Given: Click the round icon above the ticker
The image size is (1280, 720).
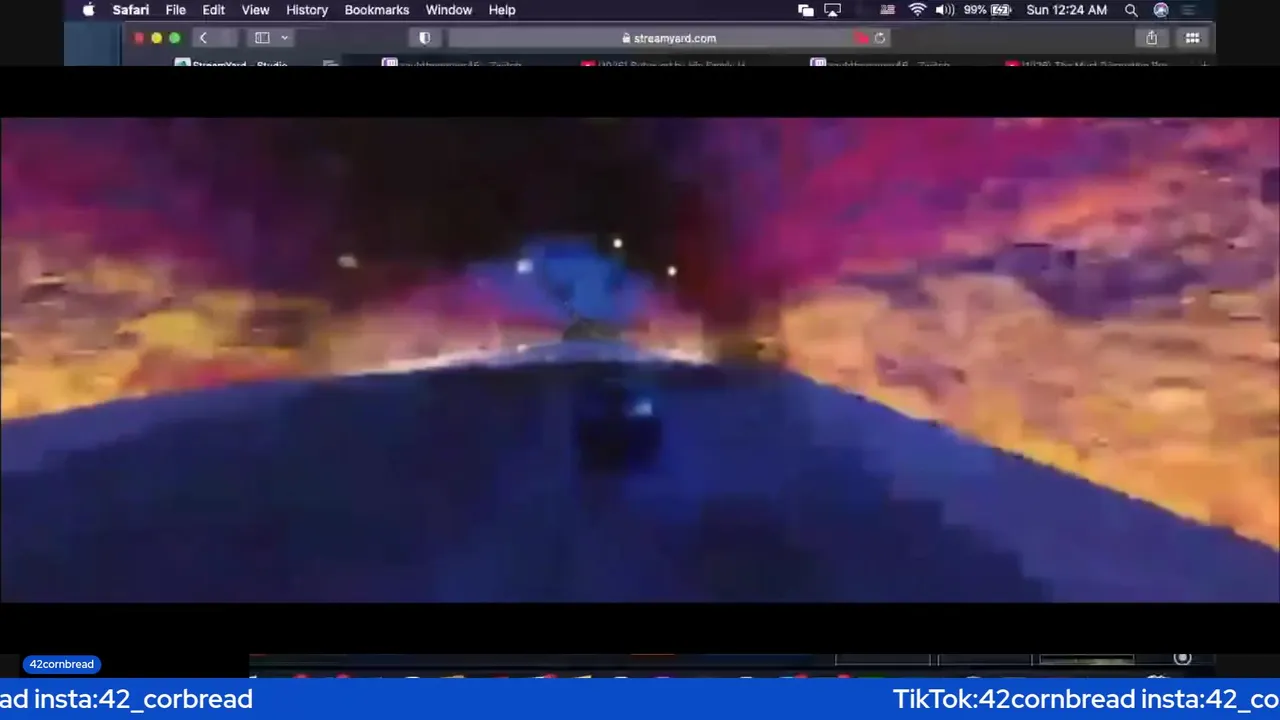Looking at the screenshot, I should click(1182, 658).
